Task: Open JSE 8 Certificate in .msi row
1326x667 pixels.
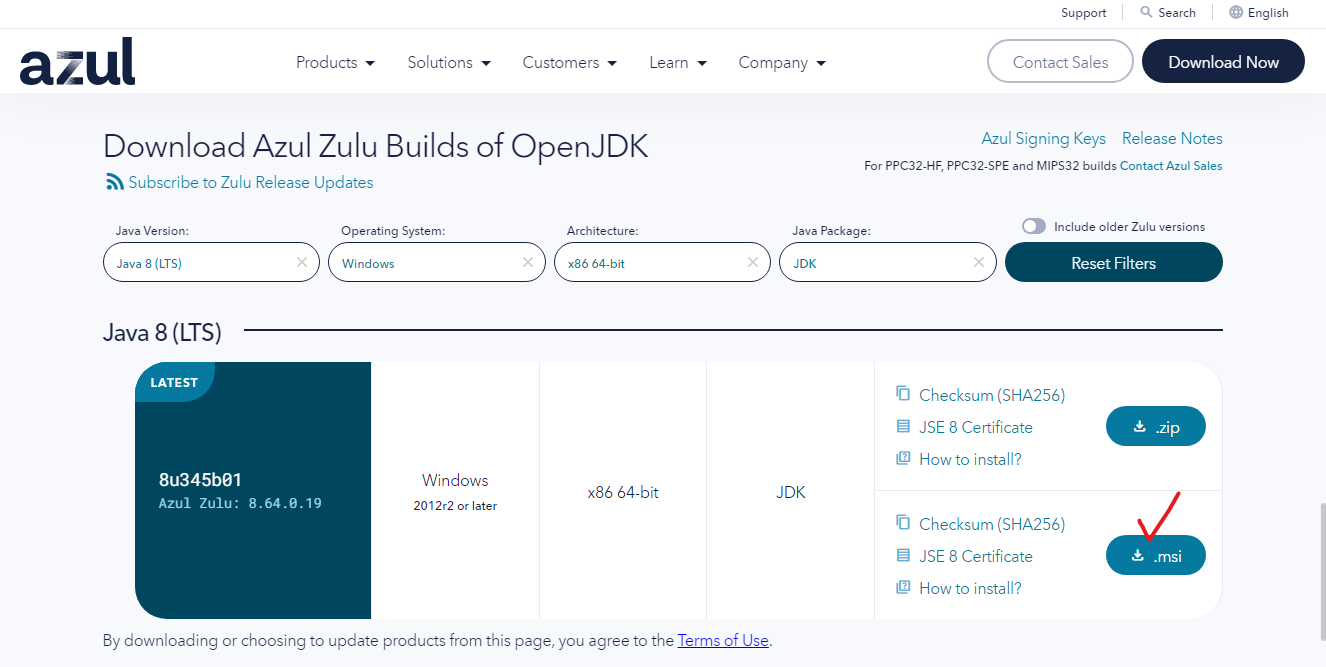Action: click(976, 556)
